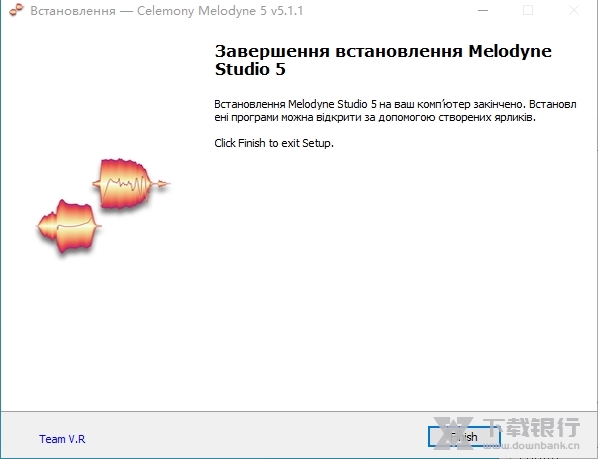Click the Finish button to exit Setup

(464, 437)
